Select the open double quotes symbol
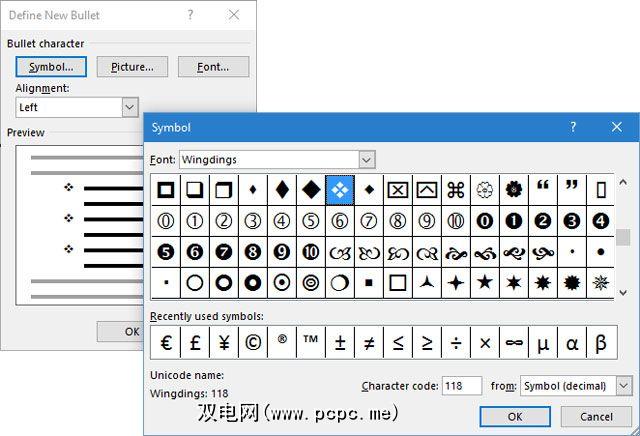Screen dimensions: 640x436 543,189
